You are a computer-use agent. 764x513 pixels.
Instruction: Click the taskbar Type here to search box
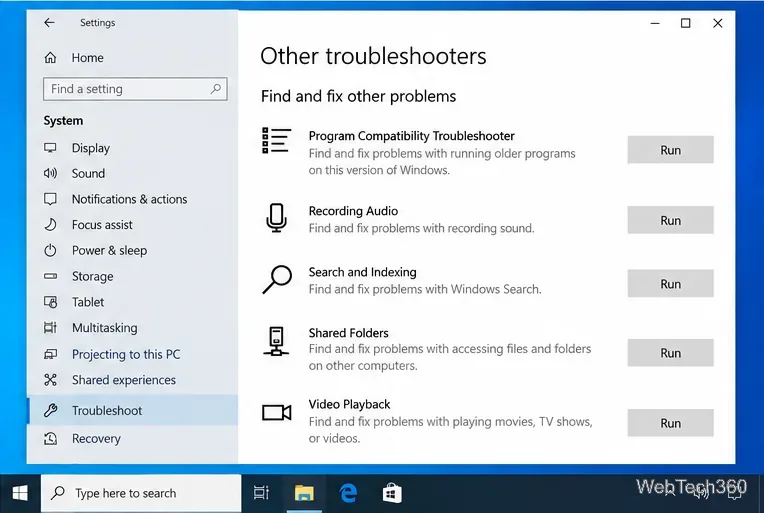coord(141,494)
